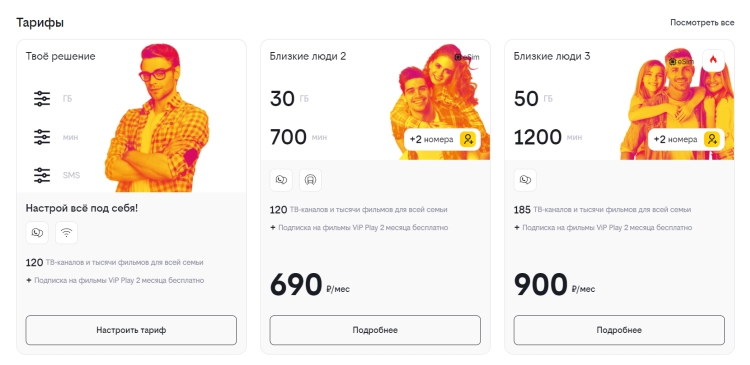
Task: Click the Близкие люди 3 title
Action: coord(551,56)
